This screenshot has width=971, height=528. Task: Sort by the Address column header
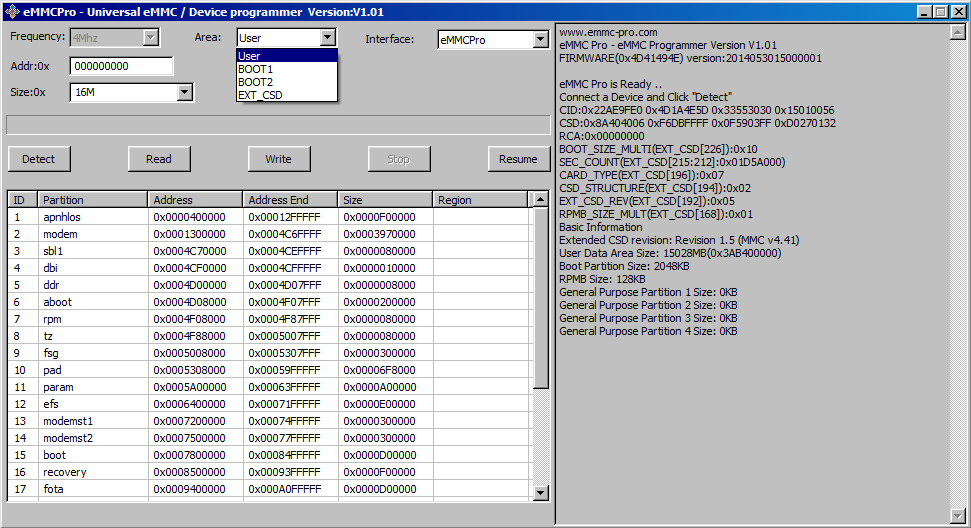pyautogui.click(x=196, y=200)
